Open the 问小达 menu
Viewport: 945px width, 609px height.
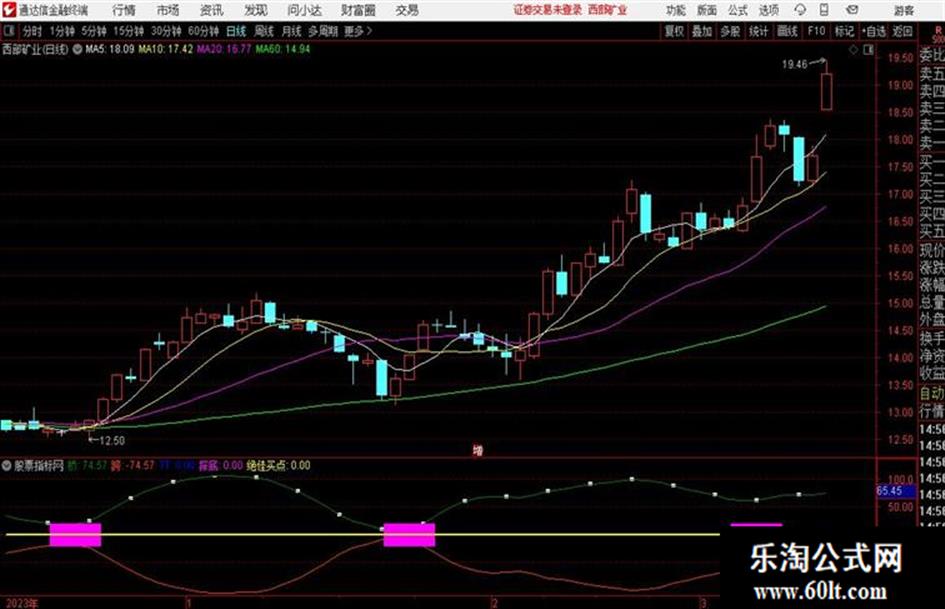pos(304,10)
